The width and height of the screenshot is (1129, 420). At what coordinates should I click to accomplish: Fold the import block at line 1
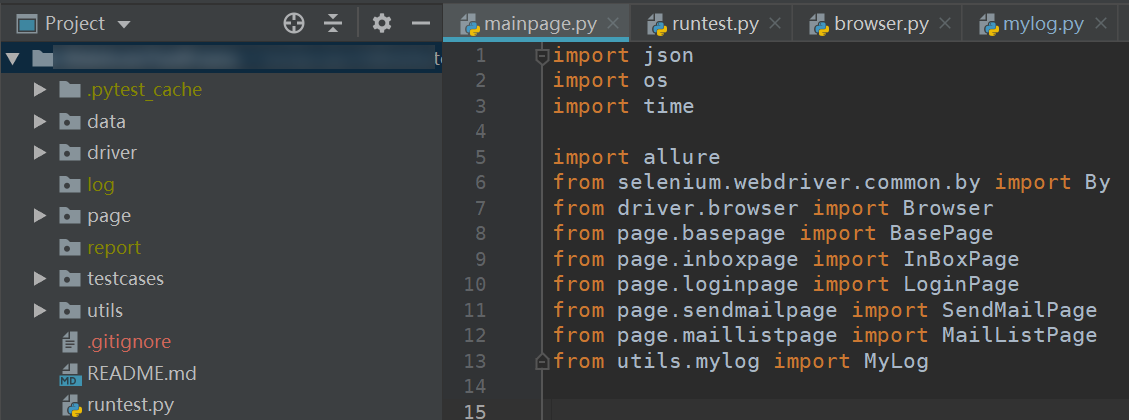(541, 56)
